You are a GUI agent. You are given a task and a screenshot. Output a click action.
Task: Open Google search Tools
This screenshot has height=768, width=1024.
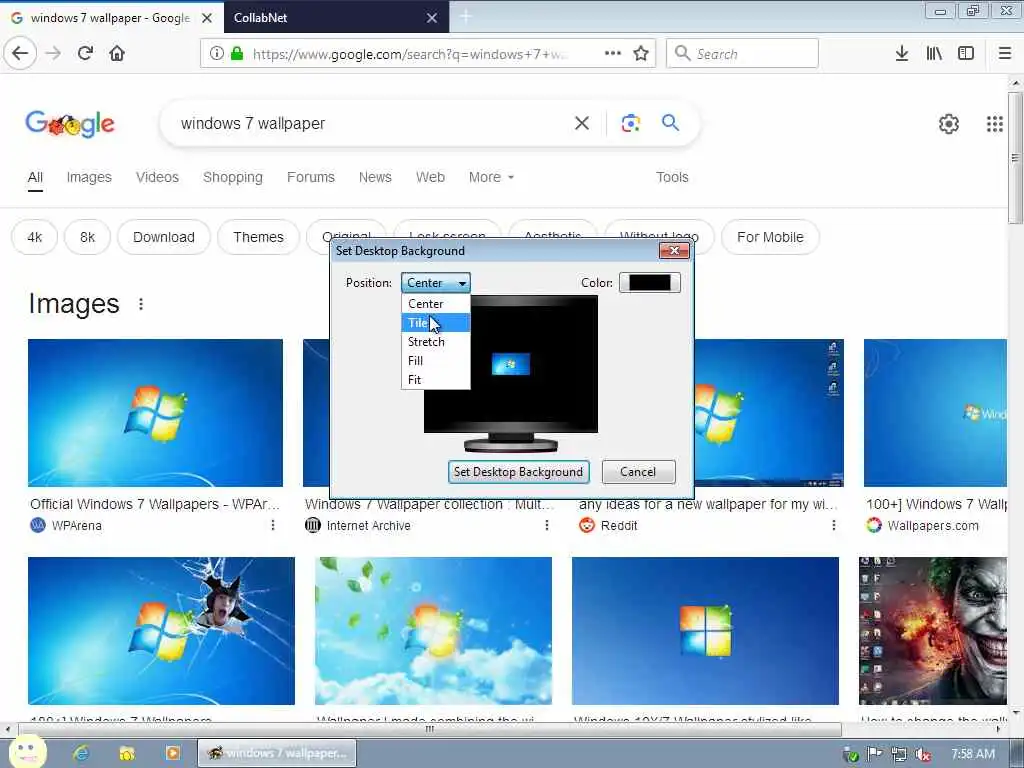coord(672,177)
